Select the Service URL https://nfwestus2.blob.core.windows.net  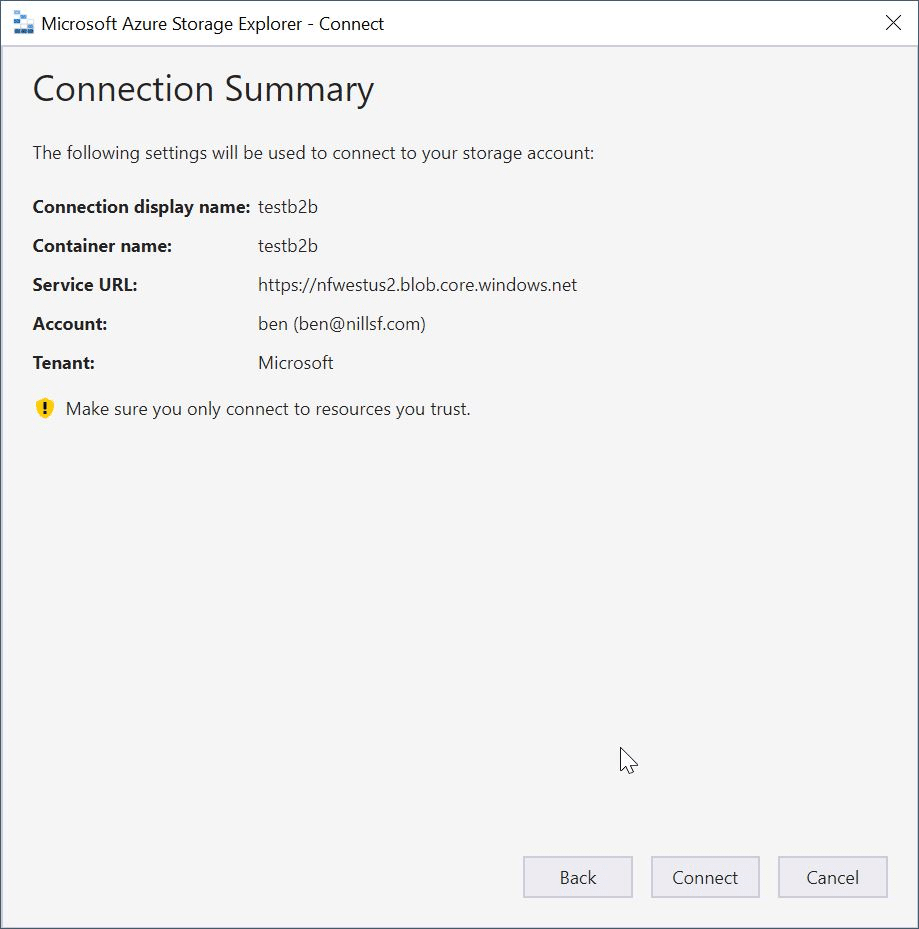coord(417,285)
